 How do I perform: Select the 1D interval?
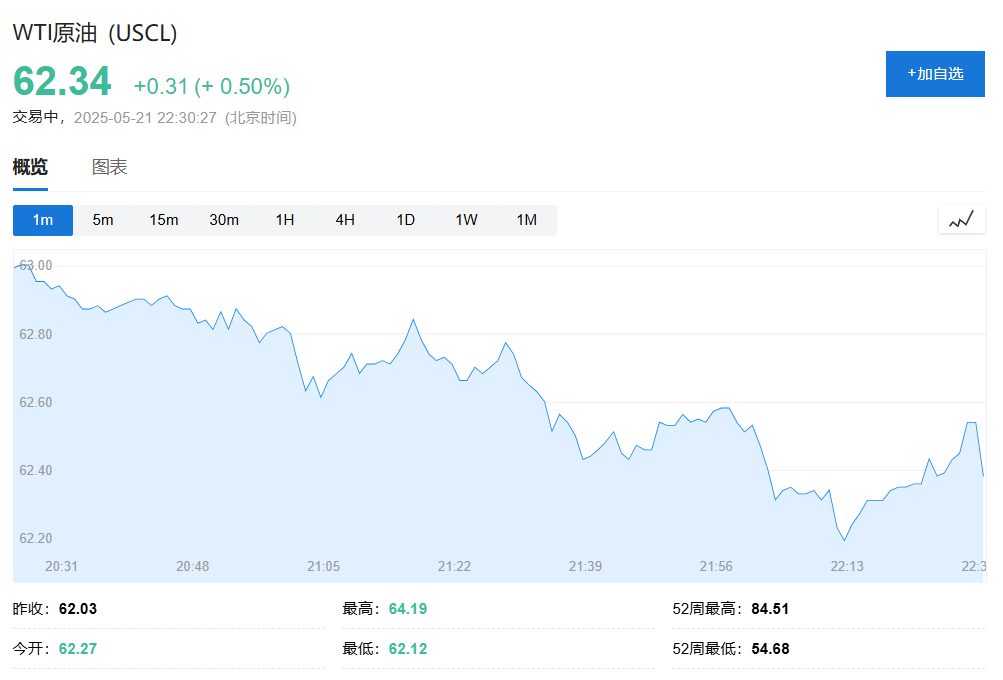(406, 220)
